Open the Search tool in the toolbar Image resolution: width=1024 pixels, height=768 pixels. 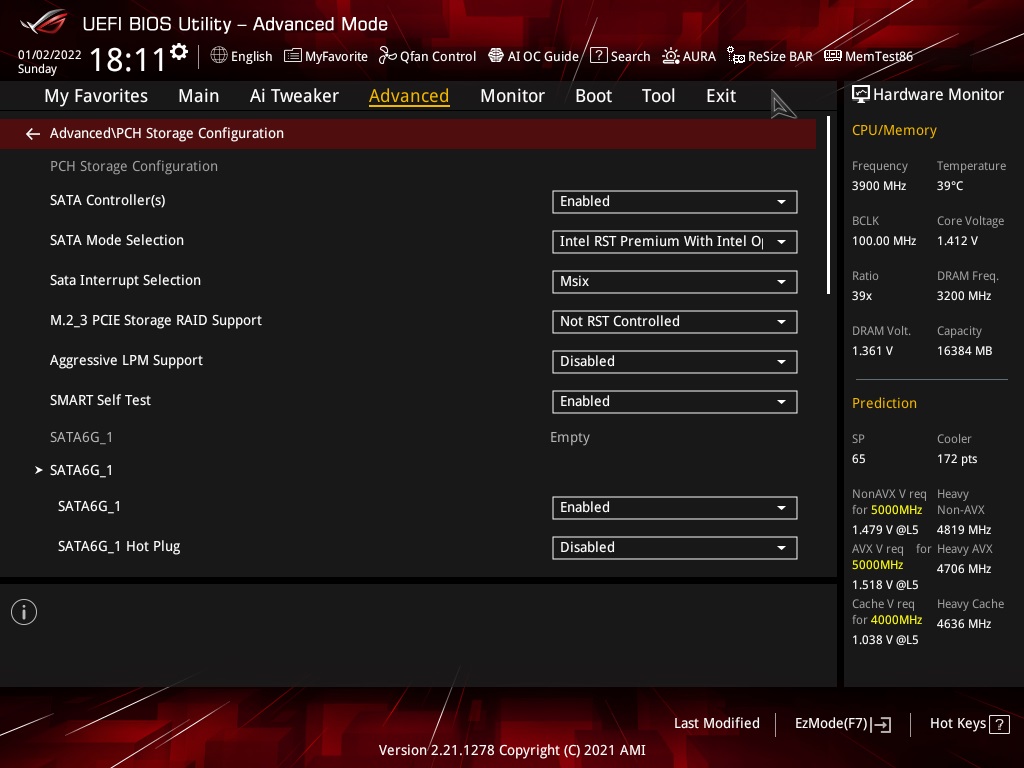tap(620, 57)
